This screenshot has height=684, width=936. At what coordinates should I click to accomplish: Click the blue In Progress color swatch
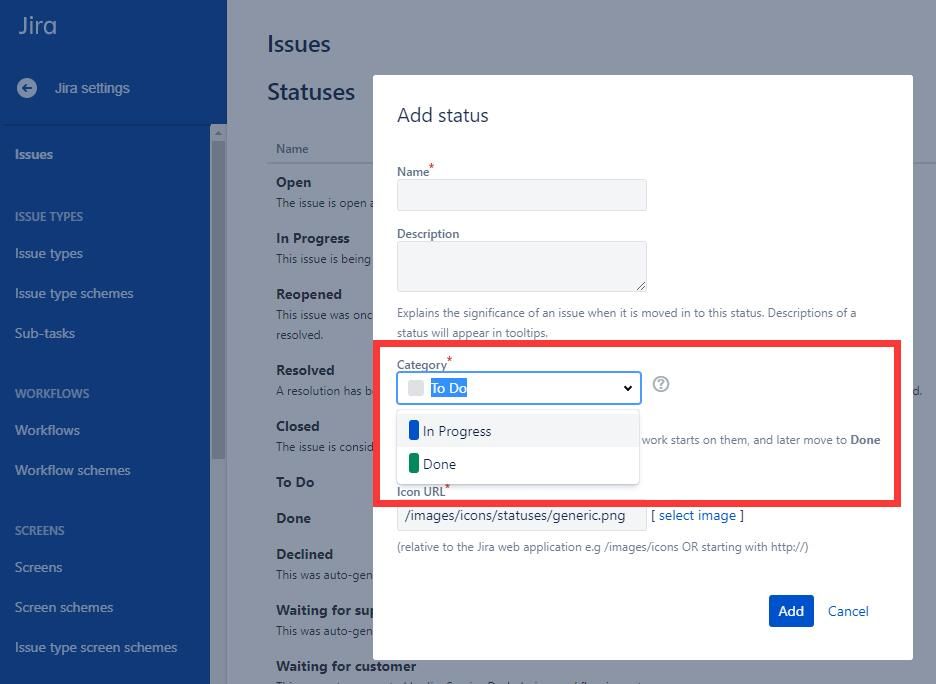(414, 430)
